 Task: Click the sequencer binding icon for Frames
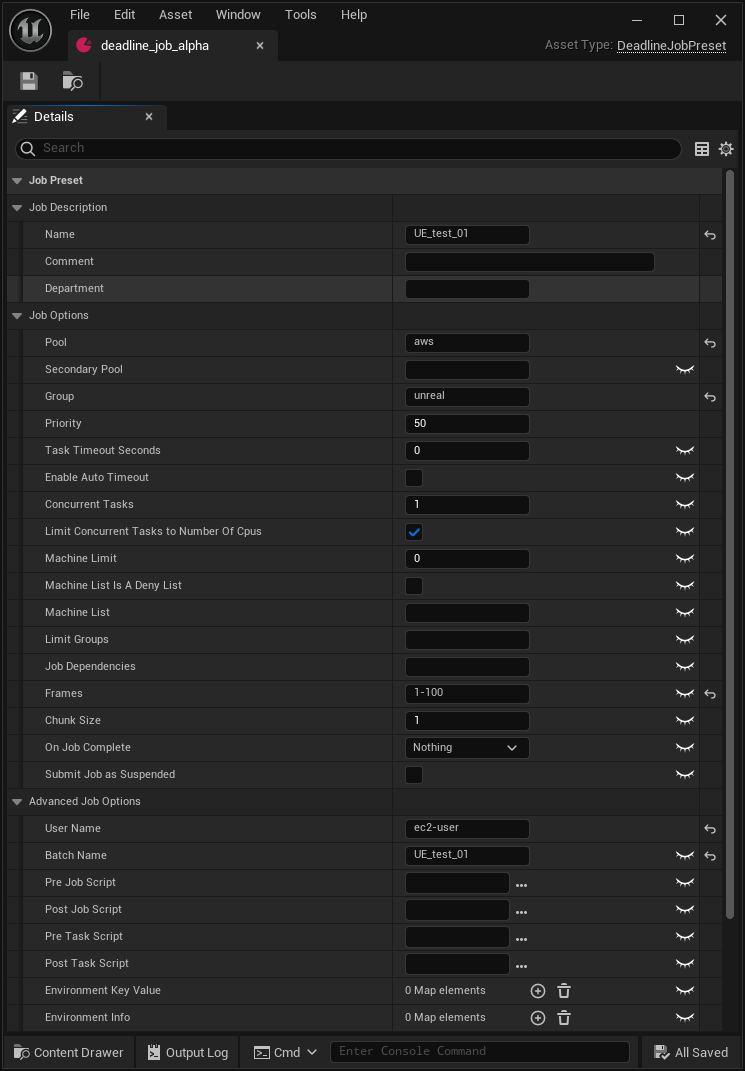tap(684, 693)
